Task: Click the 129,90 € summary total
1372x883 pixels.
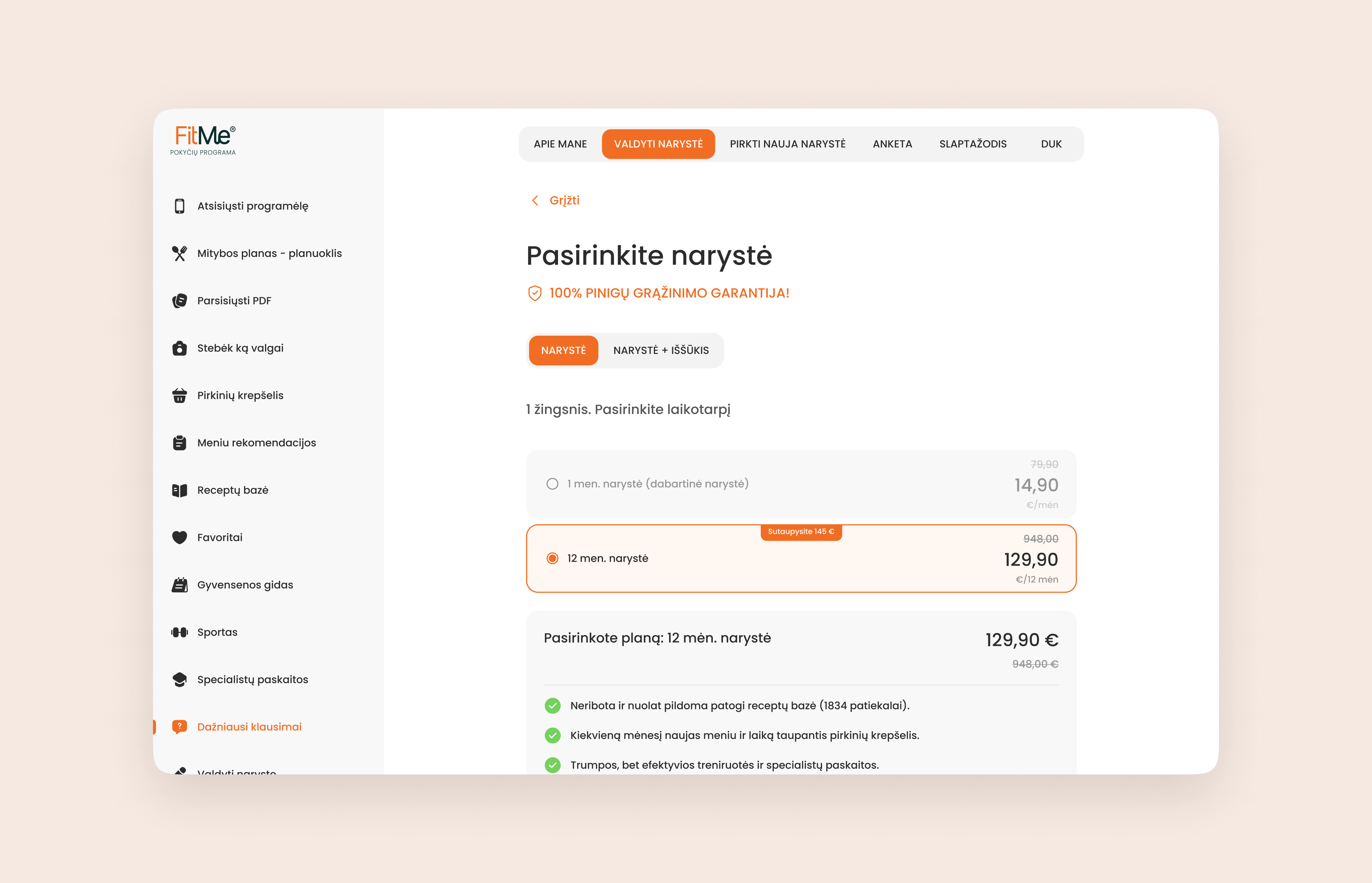Action: (1022, 640)
